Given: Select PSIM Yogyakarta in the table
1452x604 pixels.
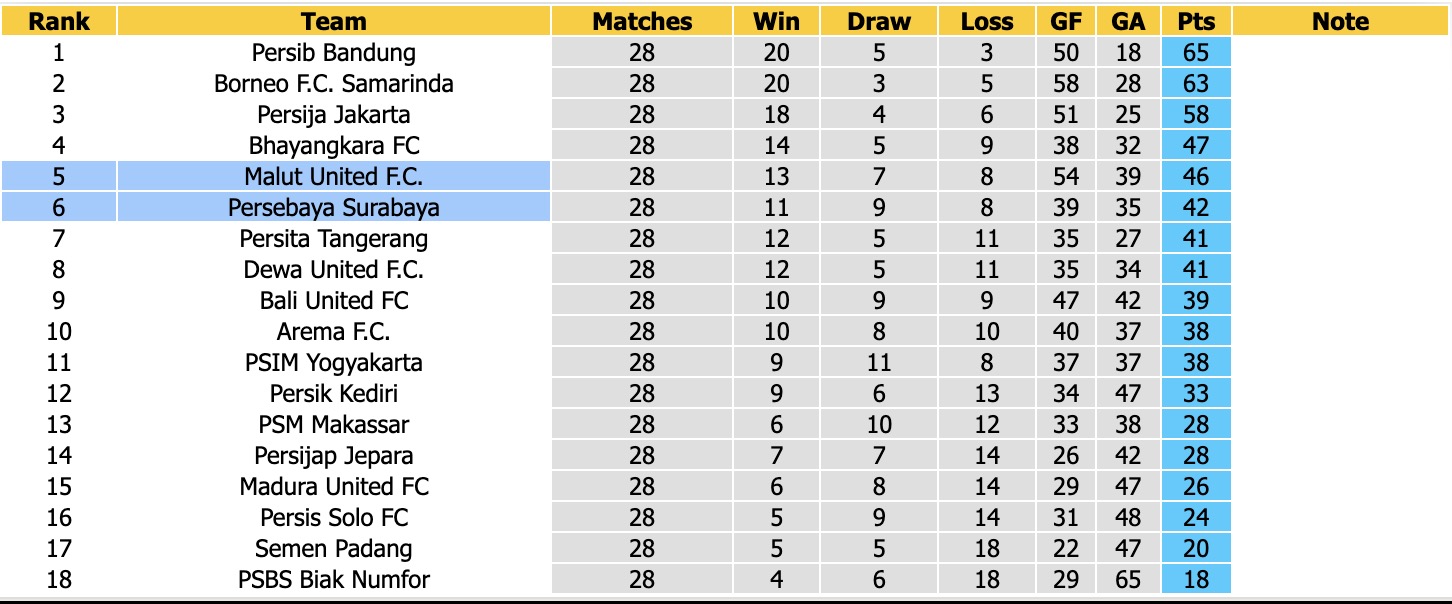Looking at the screenshot, I should click(334, 362).
